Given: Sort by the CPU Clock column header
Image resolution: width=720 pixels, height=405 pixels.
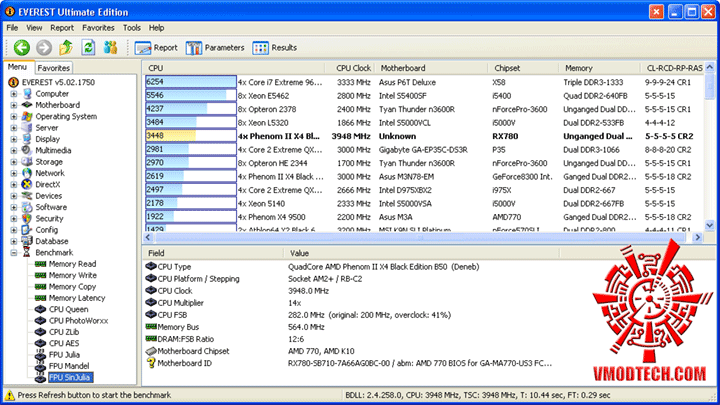Looking at the screenshot, I should 349,68.
